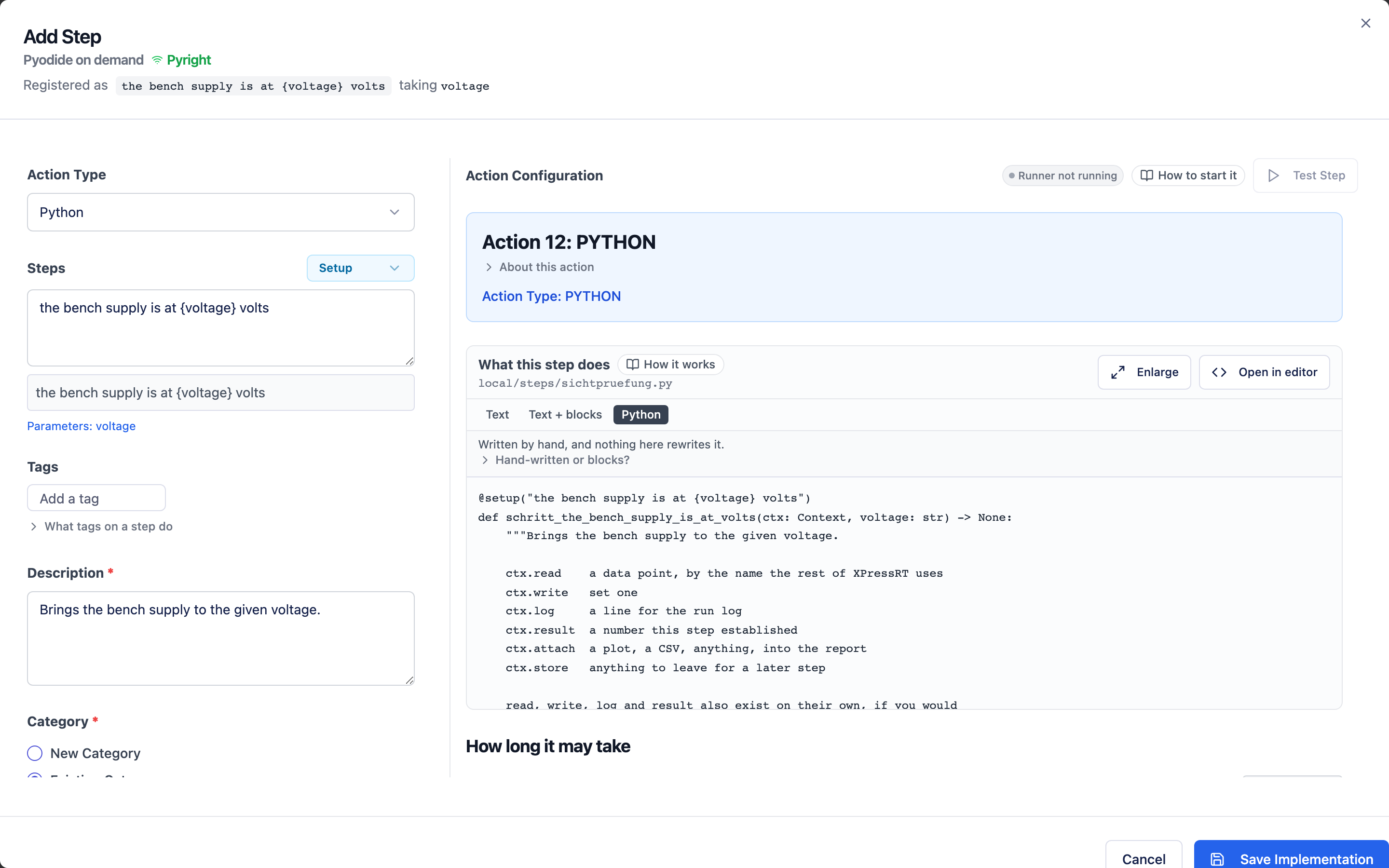1389x868 pixels.
Task: Click the Action 12: PYTHON heading
Action: point(569,242)
